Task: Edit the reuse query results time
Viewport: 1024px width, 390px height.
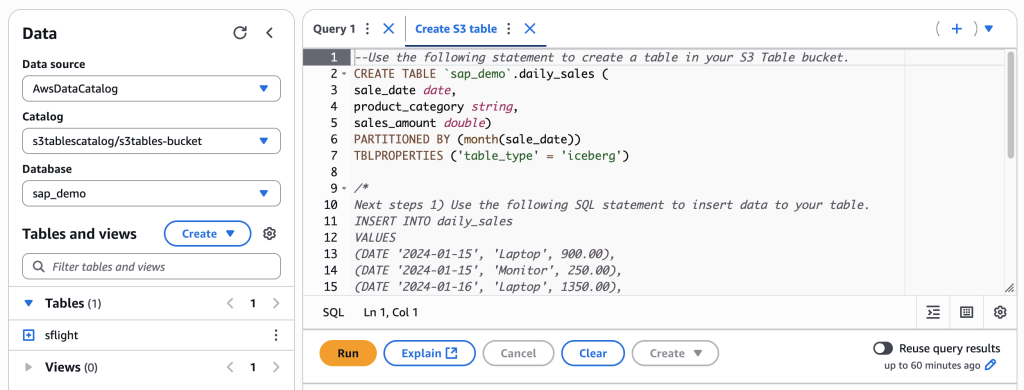Action: (991, 365)
